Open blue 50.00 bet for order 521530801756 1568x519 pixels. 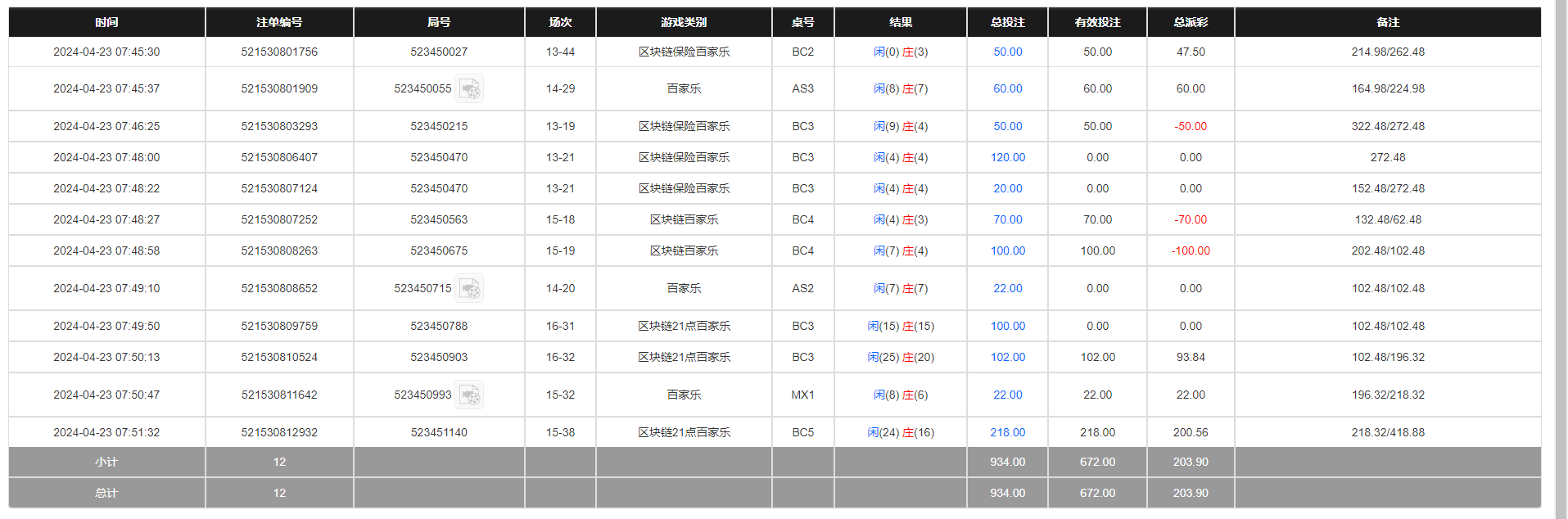(1007, 52)
